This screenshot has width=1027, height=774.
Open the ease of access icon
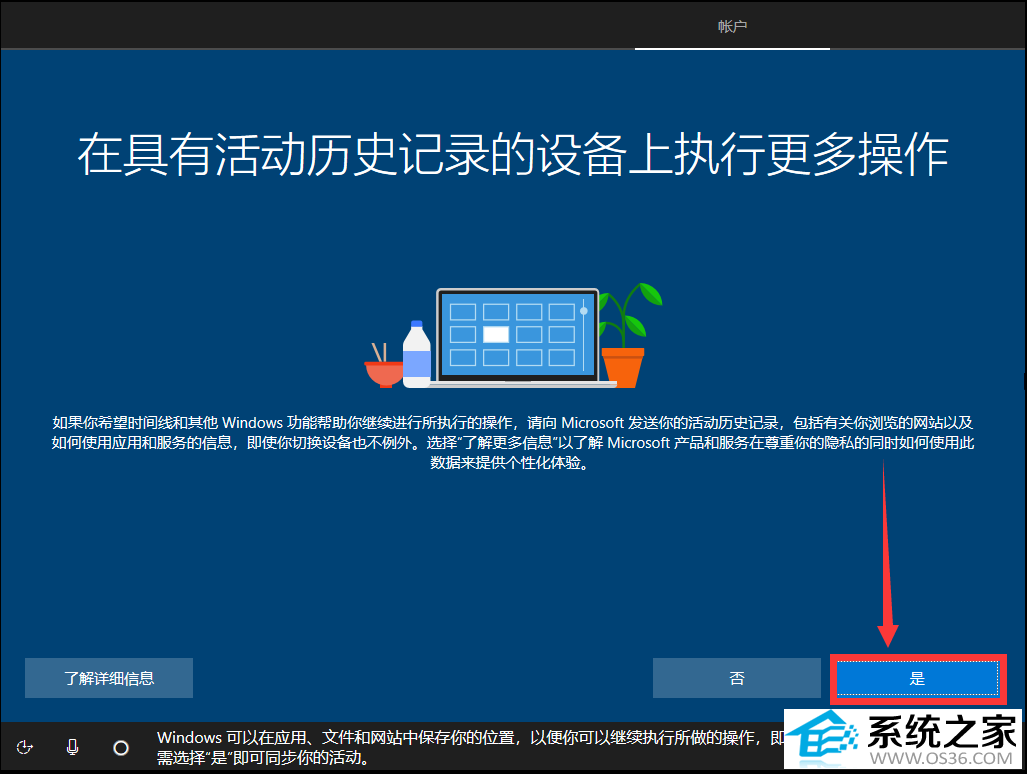(25, 747)
